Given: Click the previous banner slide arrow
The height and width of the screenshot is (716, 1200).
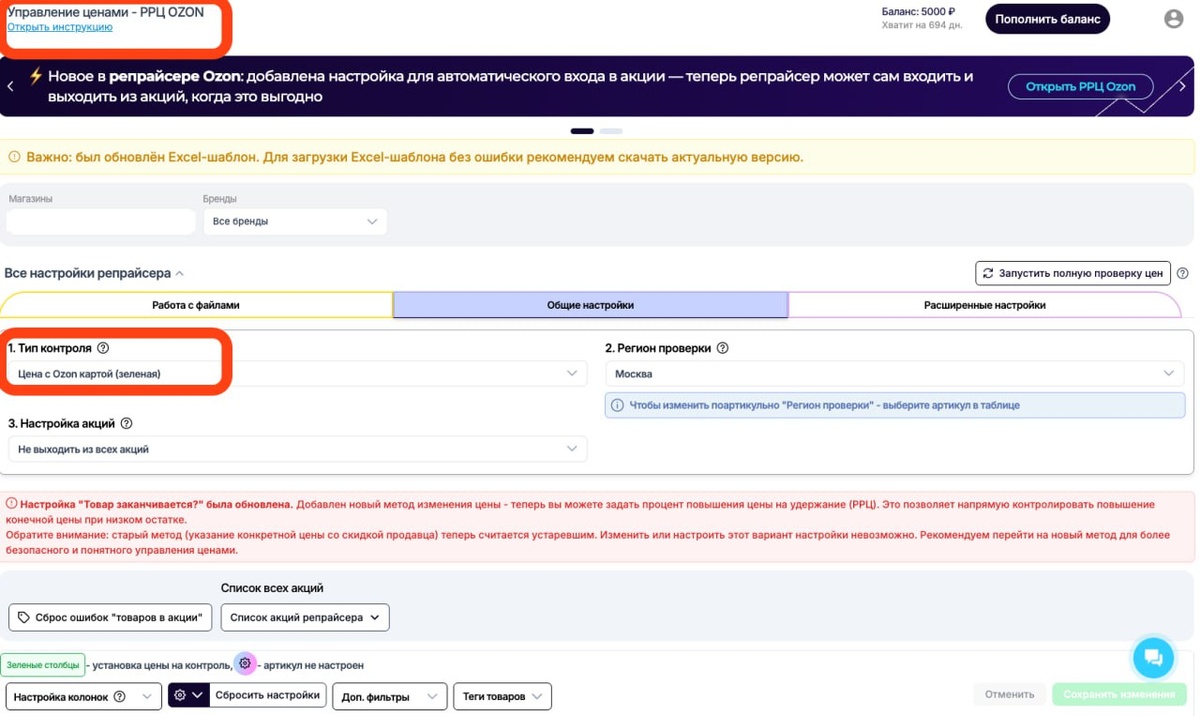Looking at the screenshot, I should (x=11, y=86).
